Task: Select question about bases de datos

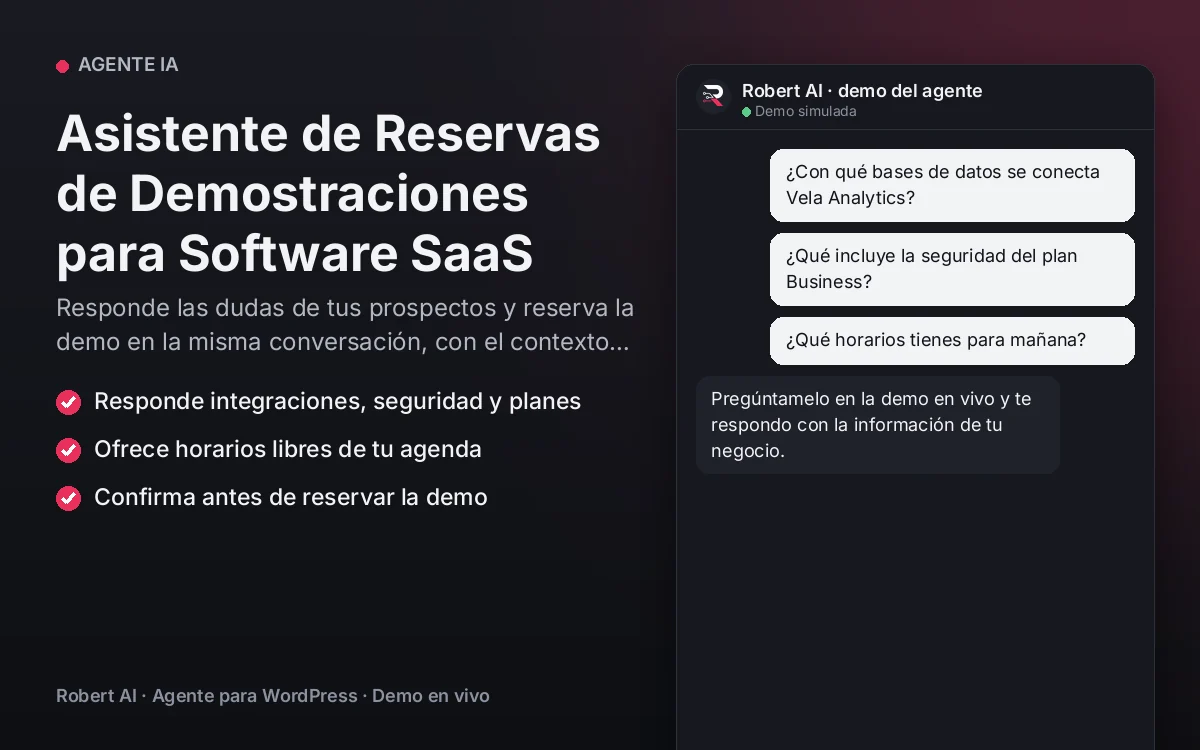Action: (x=952, y=185)
